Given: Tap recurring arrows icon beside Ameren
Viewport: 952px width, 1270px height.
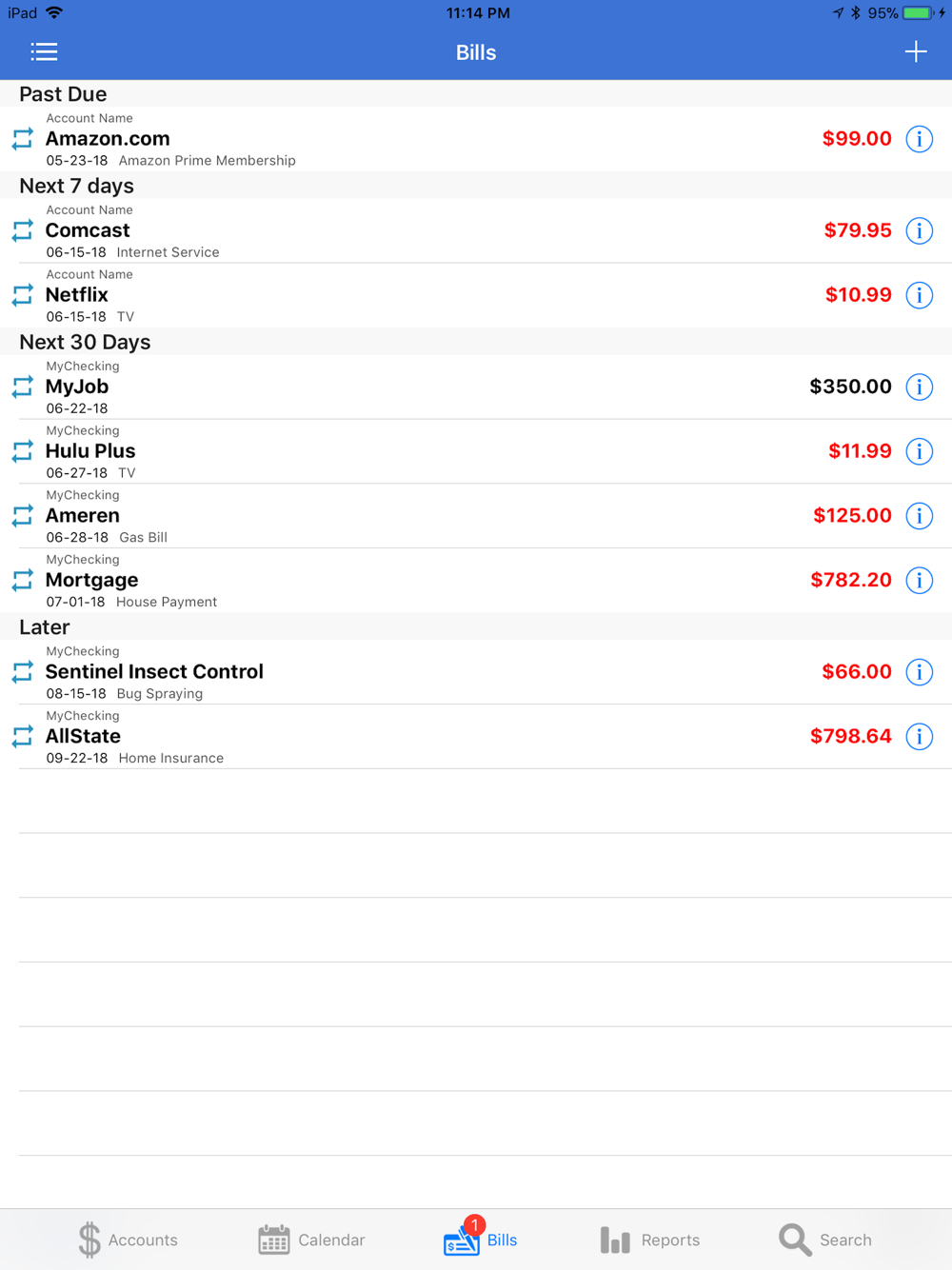Looking at the screenshot, I should click(x=23, y=516).
